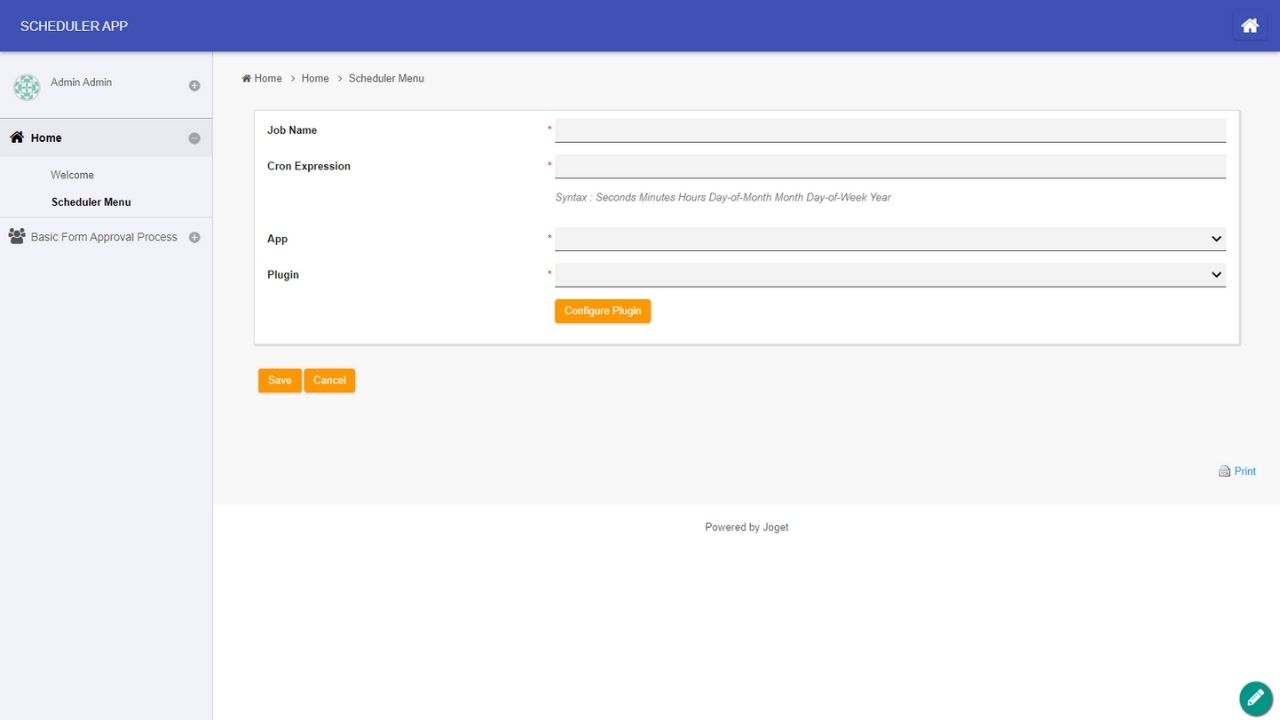1280x720 pixels.
Task: Click the Admin Admin avatar icon
Action: coord(27,87)
